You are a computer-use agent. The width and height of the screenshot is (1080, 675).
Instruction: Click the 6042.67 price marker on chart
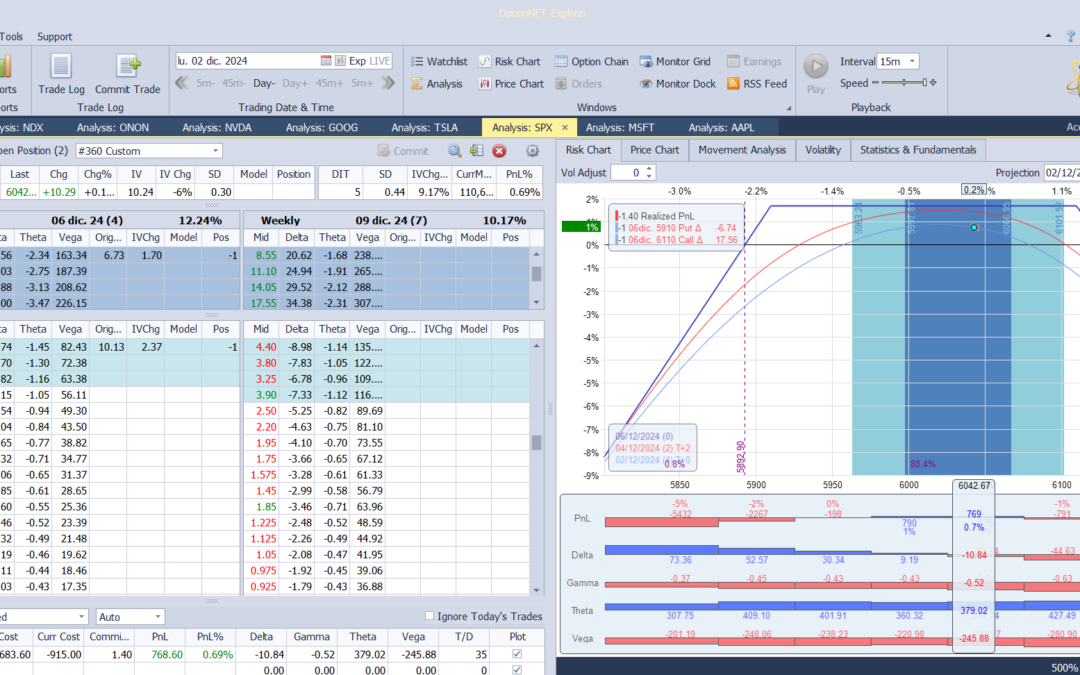(x=974, y=486)
